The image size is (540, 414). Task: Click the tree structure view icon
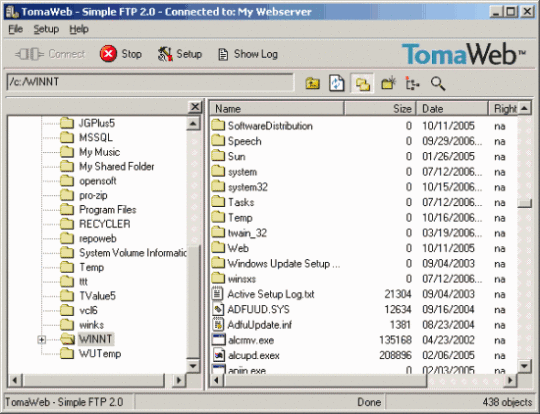(x=412, y=83)
